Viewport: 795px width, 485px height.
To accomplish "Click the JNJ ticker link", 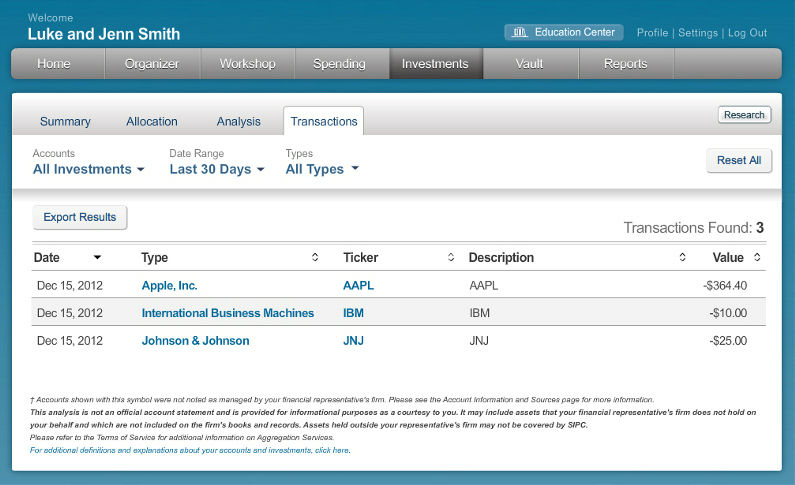I will pos(353,341).
